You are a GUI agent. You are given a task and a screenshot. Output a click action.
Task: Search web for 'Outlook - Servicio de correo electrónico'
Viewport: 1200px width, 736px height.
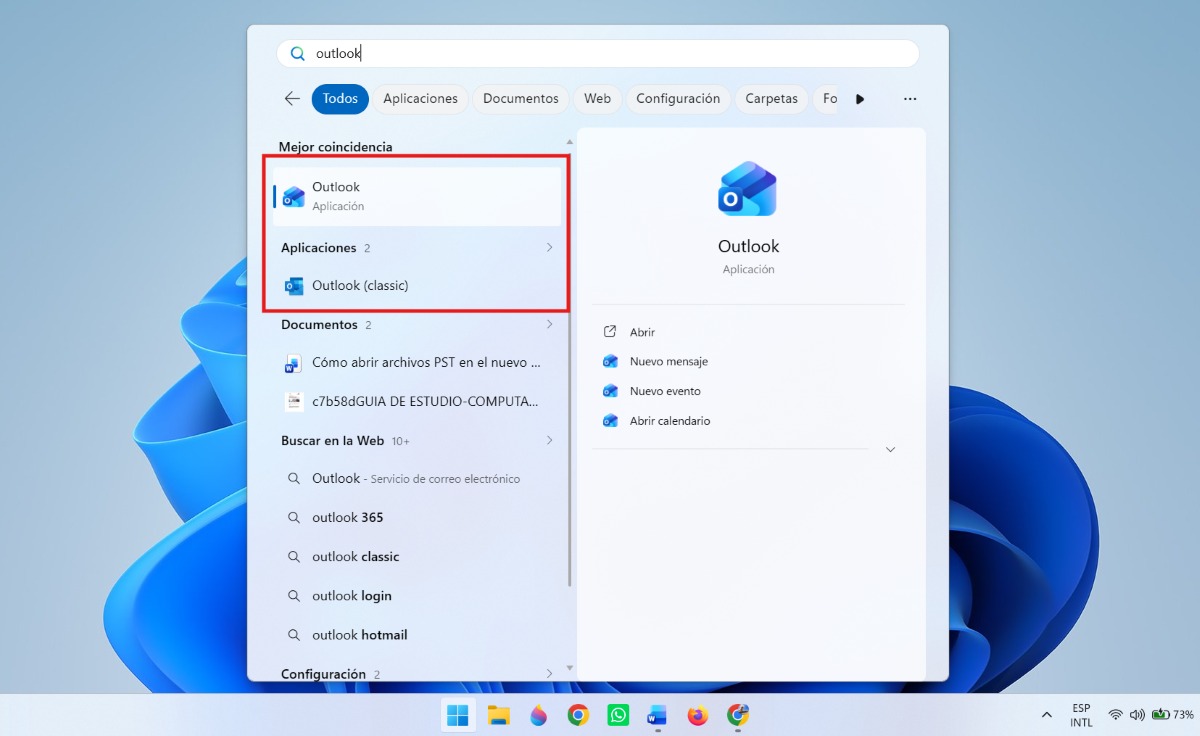coord(418,479)
